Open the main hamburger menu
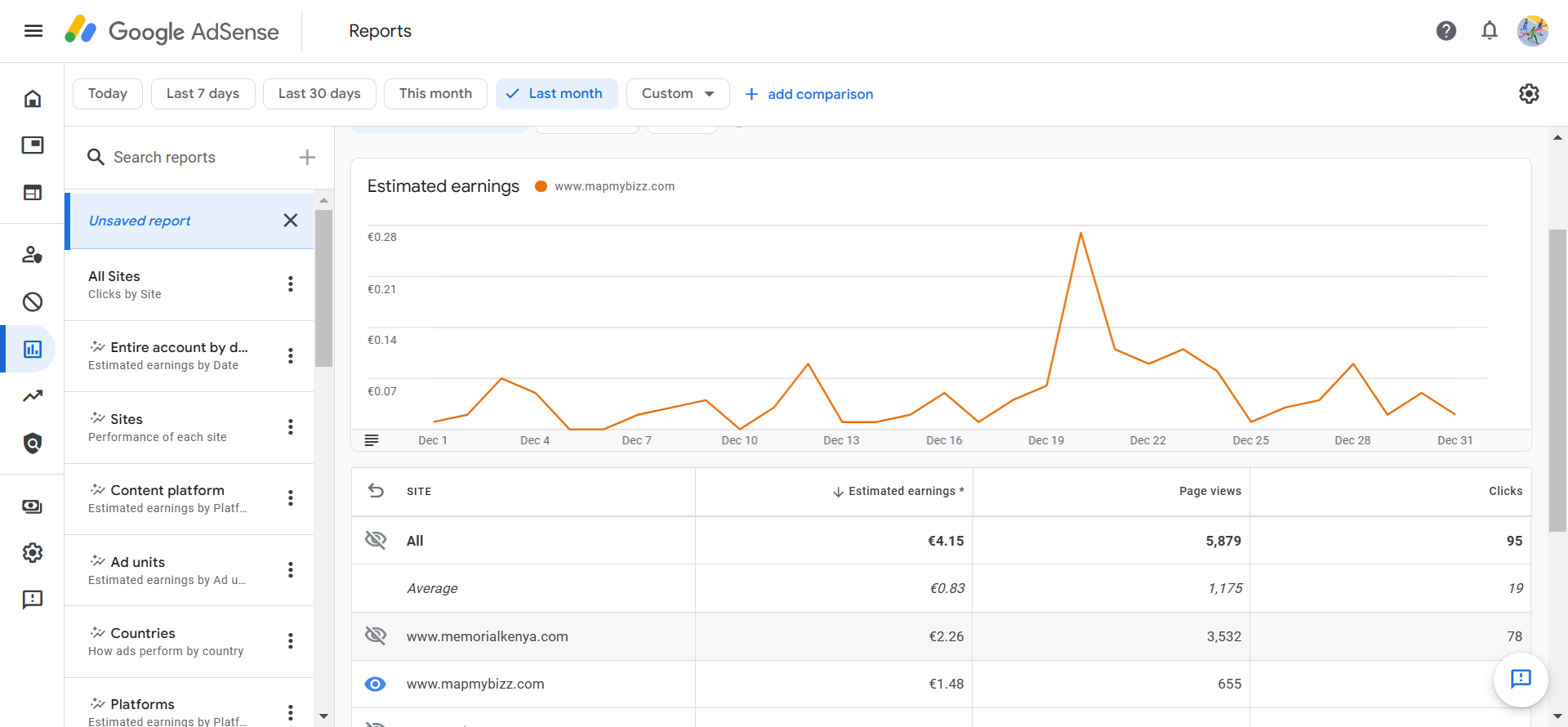The image size is (1568, 727). (33, 31)
